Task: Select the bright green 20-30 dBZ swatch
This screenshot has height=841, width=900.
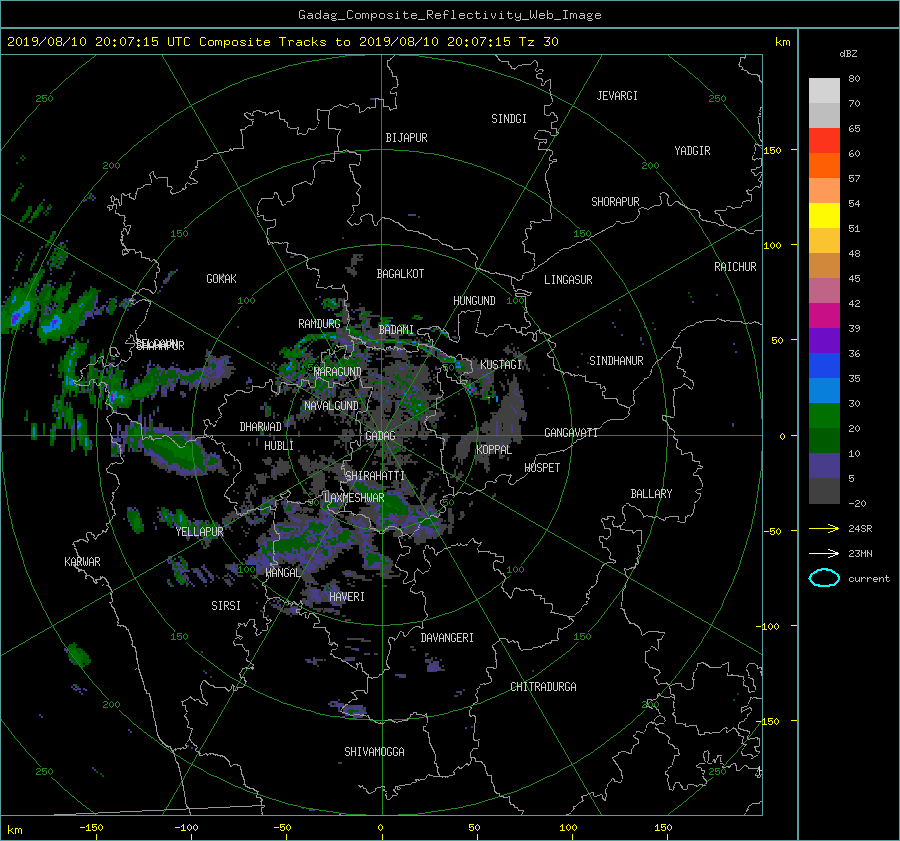Action: tap(824, 416)
